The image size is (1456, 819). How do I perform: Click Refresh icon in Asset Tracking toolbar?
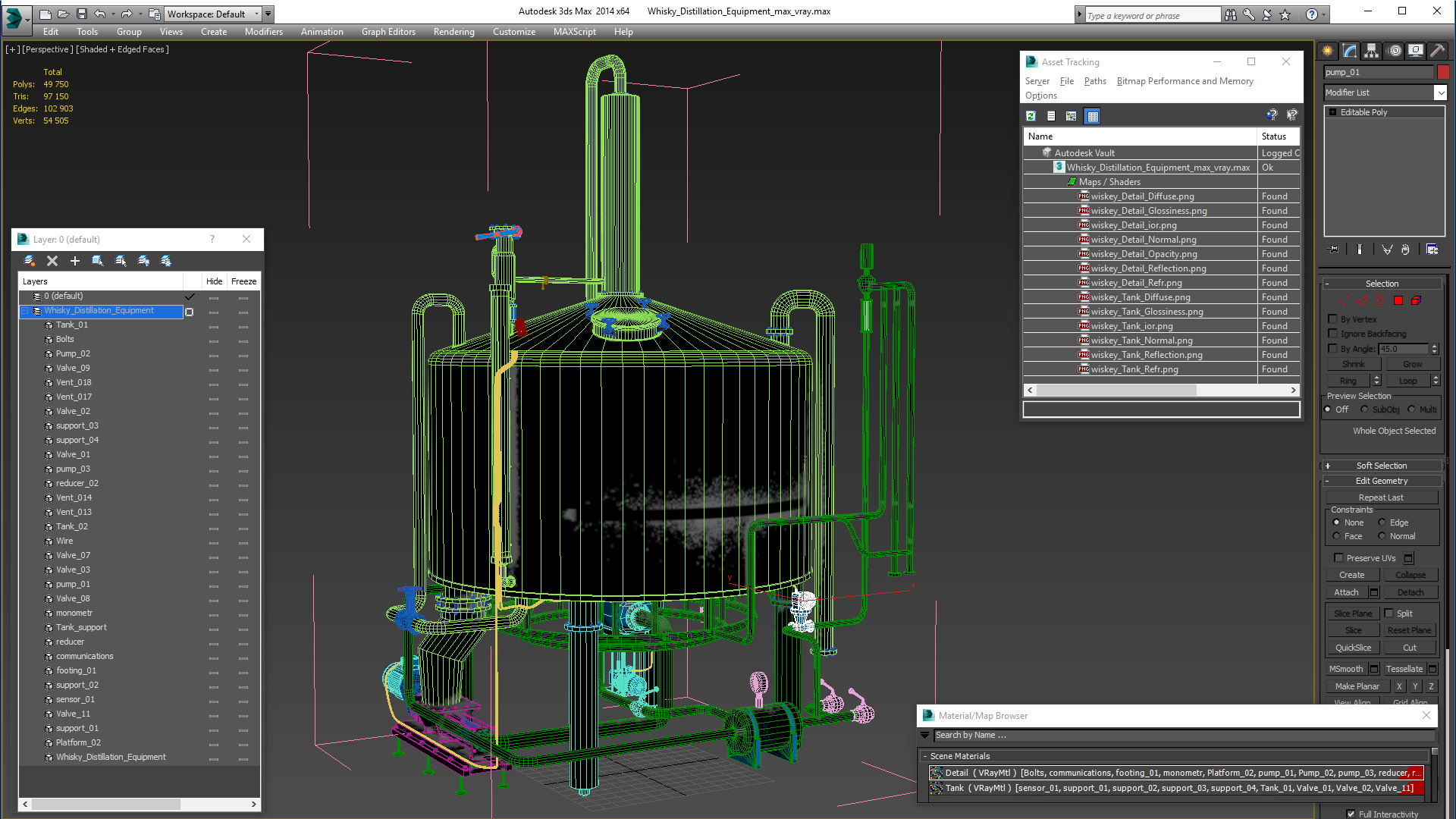[1031, 116]
